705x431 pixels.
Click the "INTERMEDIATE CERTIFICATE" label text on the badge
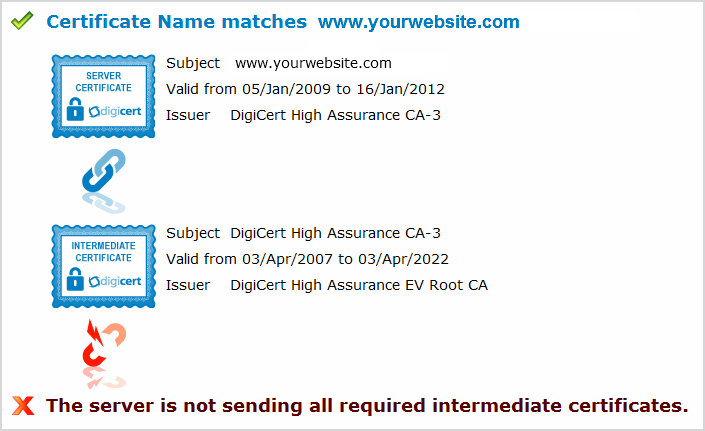pos(103,251)
